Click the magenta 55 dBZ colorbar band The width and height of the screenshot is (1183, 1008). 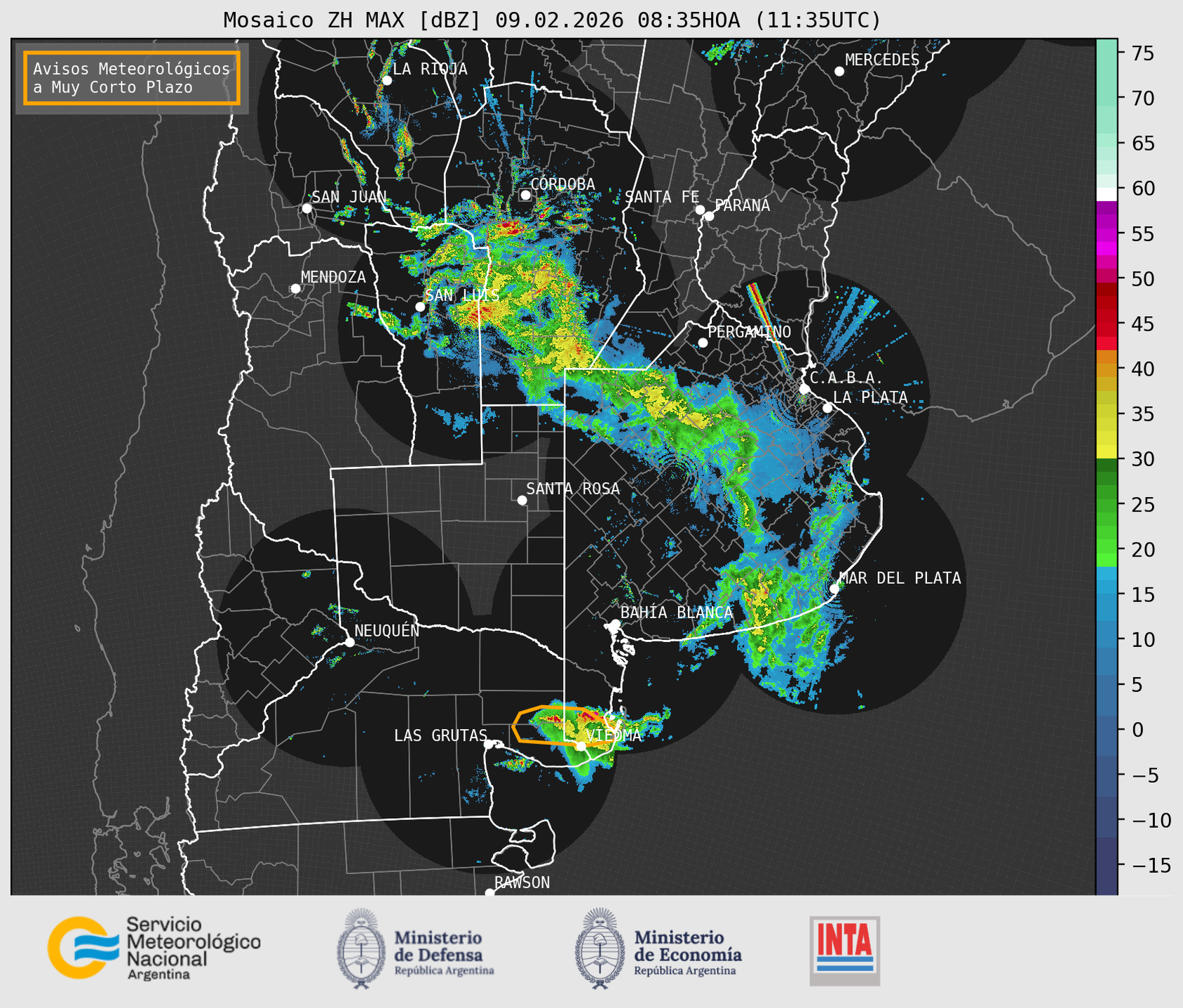1106,235
